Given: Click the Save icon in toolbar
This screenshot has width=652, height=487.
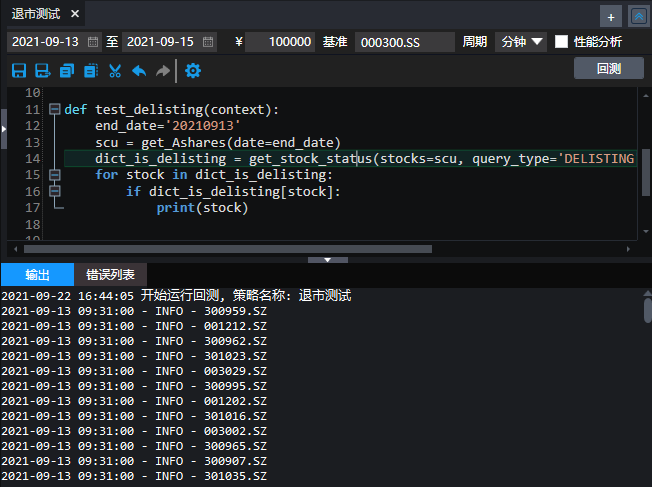Looking at the screenshot, I should tap(18, 71).
